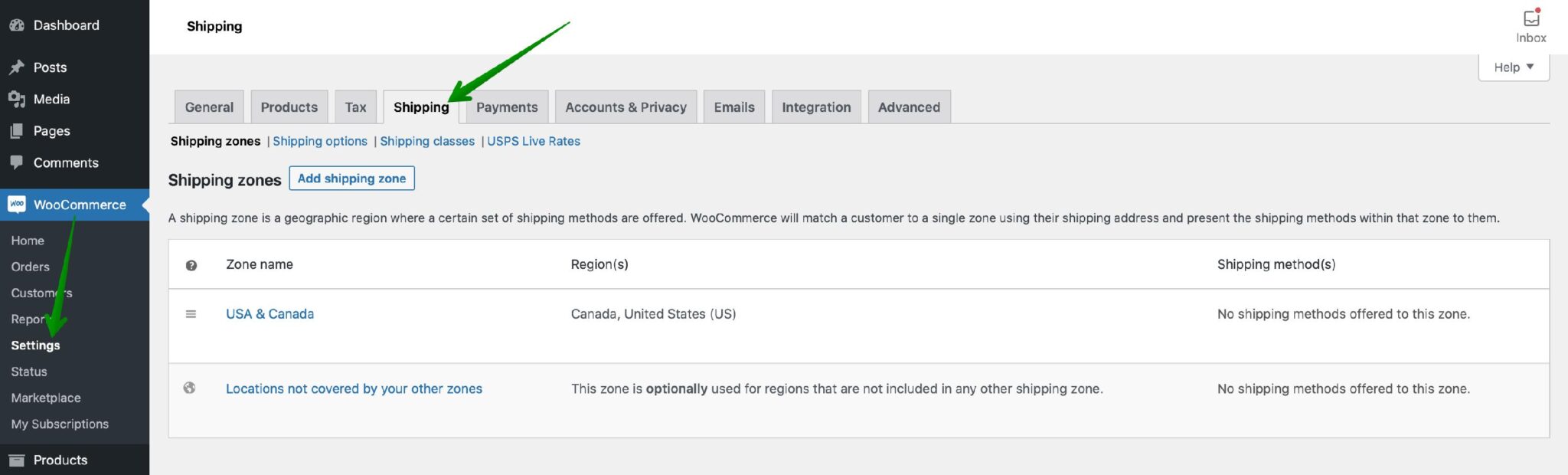Open the Inbox envelope icon
The width and height of the screenshot is (1568, 475).
[1530, 17]
